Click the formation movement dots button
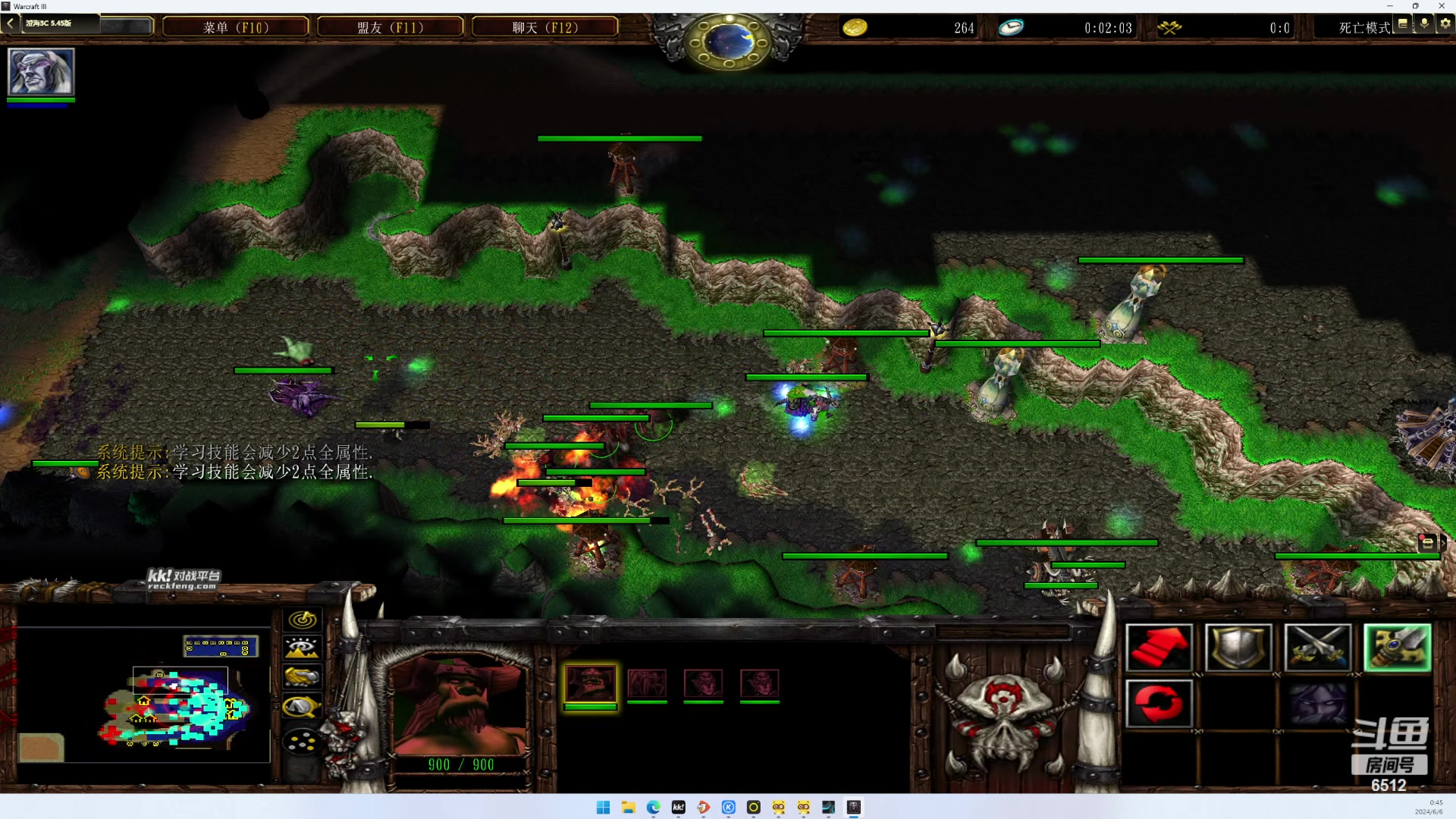Screen dimensions: 1456x819 [x=302, y=741]
